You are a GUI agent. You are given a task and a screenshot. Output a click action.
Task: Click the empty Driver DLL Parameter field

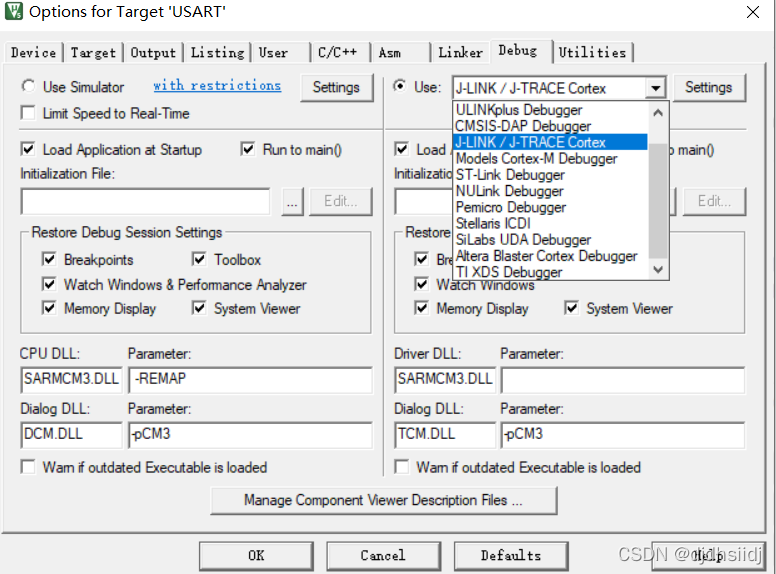(x=623, y=380)
